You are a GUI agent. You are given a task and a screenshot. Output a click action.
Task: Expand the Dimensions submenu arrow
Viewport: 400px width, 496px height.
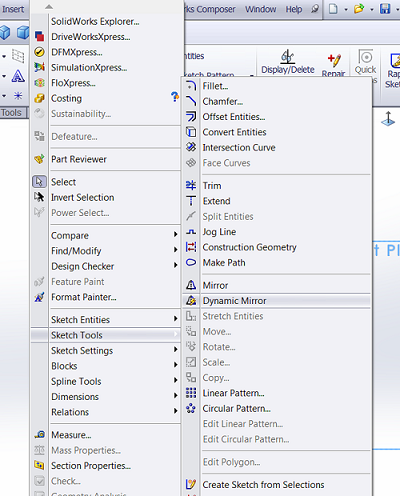click(x=175, y=395)
